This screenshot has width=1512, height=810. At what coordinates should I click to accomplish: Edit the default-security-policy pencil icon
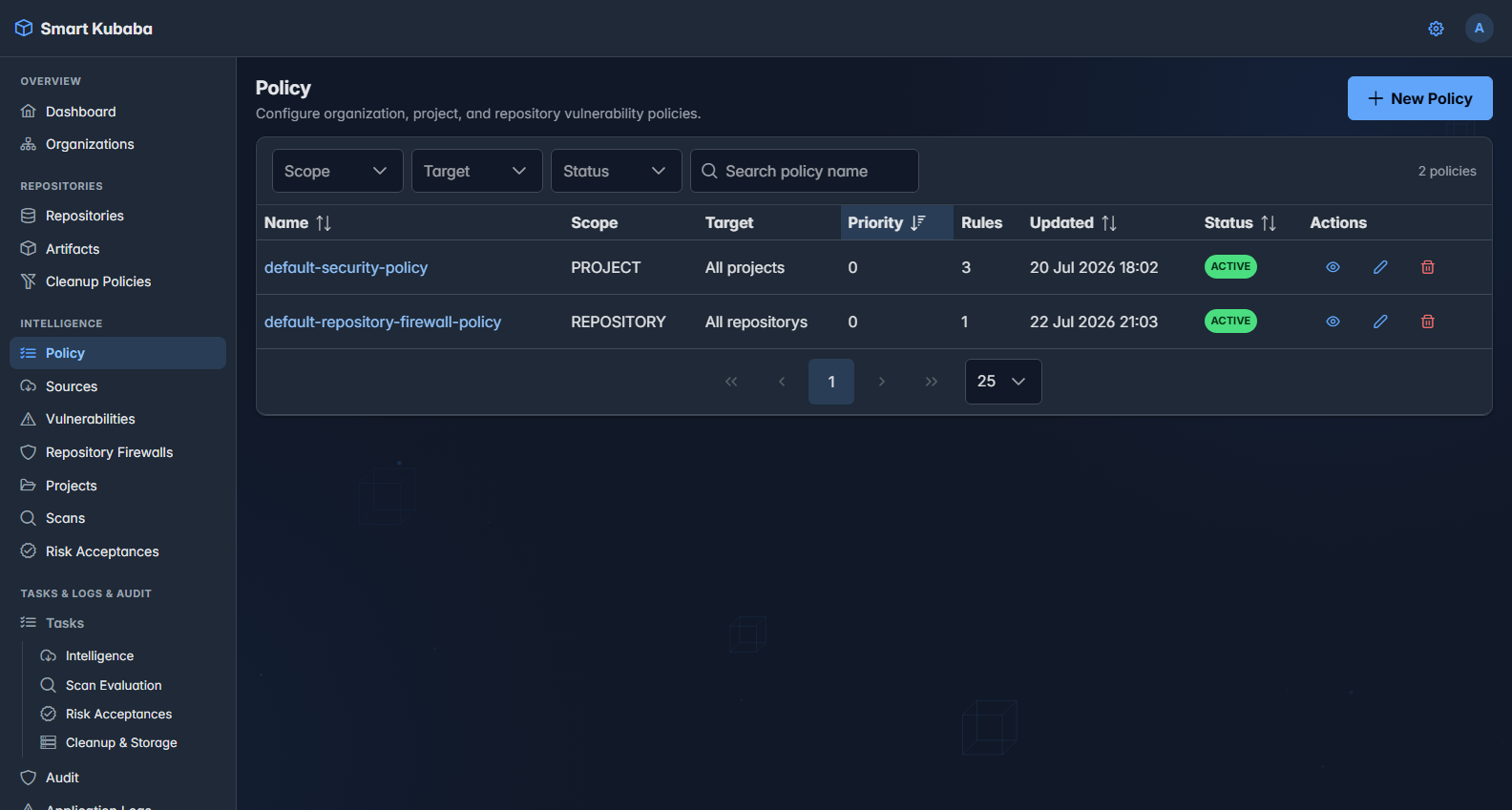point(1380,267)
